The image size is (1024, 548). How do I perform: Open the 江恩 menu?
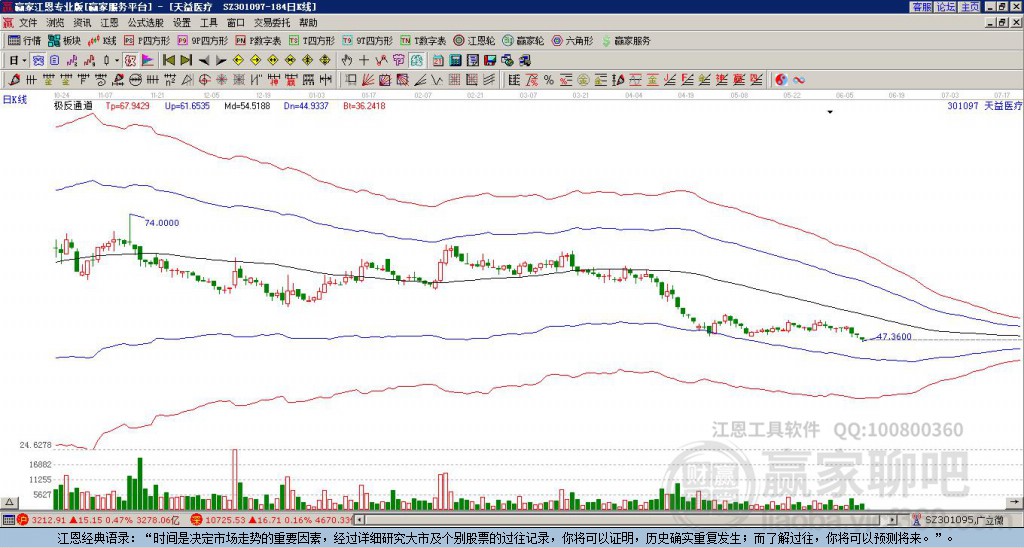(110, 23)
